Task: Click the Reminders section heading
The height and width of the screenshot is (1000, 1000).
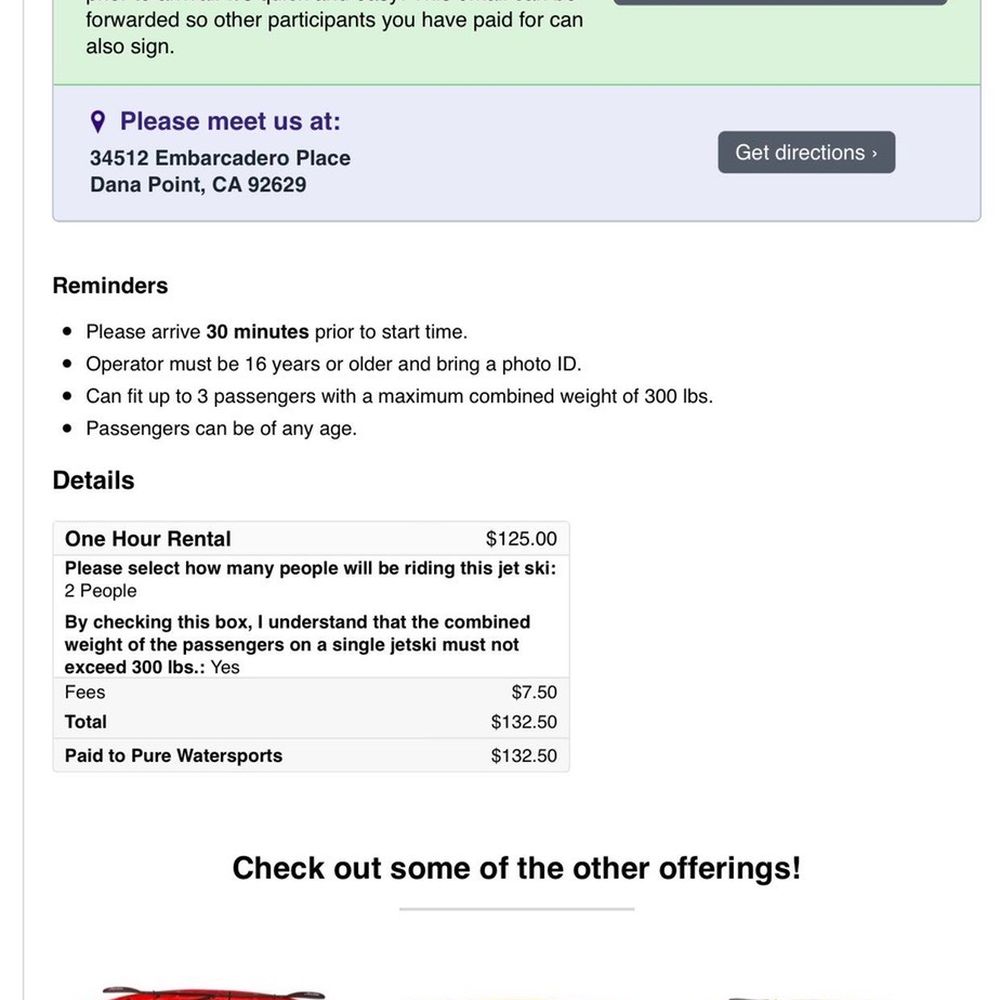Action: [x=110, y=286]
